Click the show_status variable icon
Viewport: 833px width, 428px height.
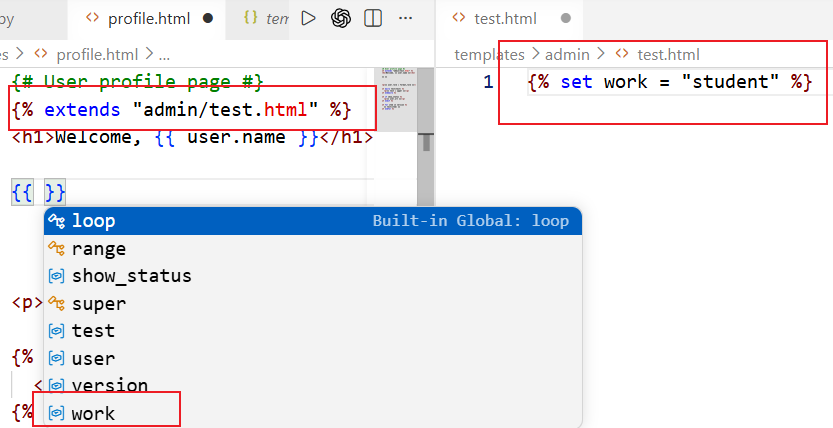coord(56,276)
